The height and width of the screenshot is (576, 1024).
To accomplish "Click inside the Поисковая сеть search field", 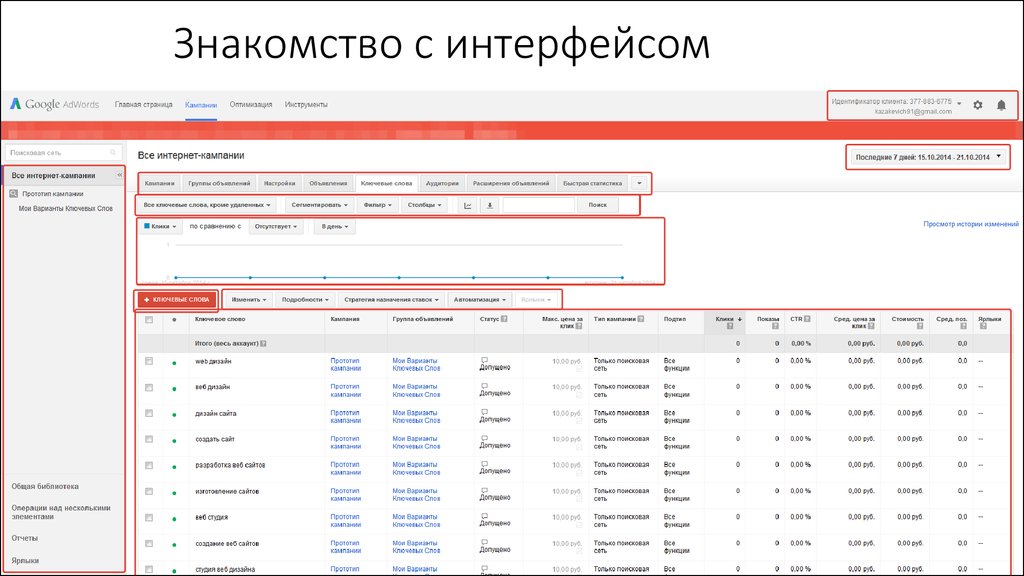I will [63, 153].
